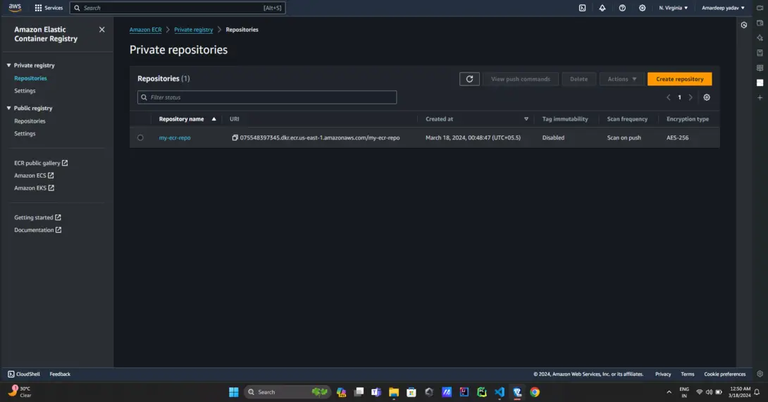Open the N. Virginia region selector
The height and width of the screenshot is (402, 768).
point(673,8)
